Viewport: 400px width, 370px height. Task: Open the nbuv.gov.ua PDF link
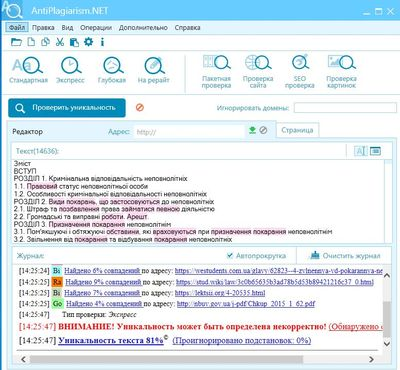(246, 304)
